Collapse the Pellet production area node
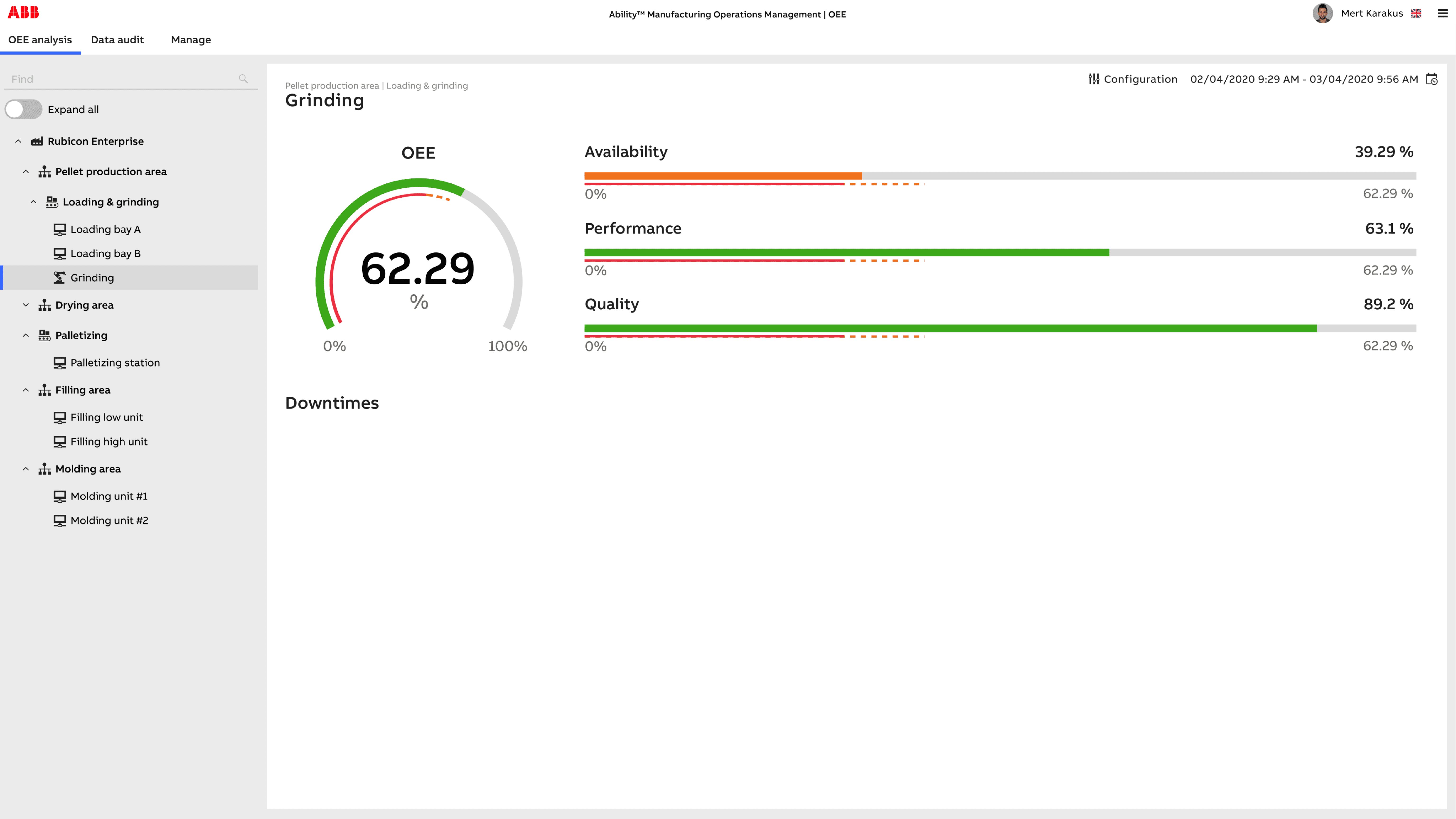This screenshot has width=1456, height=819. (25, 171)
